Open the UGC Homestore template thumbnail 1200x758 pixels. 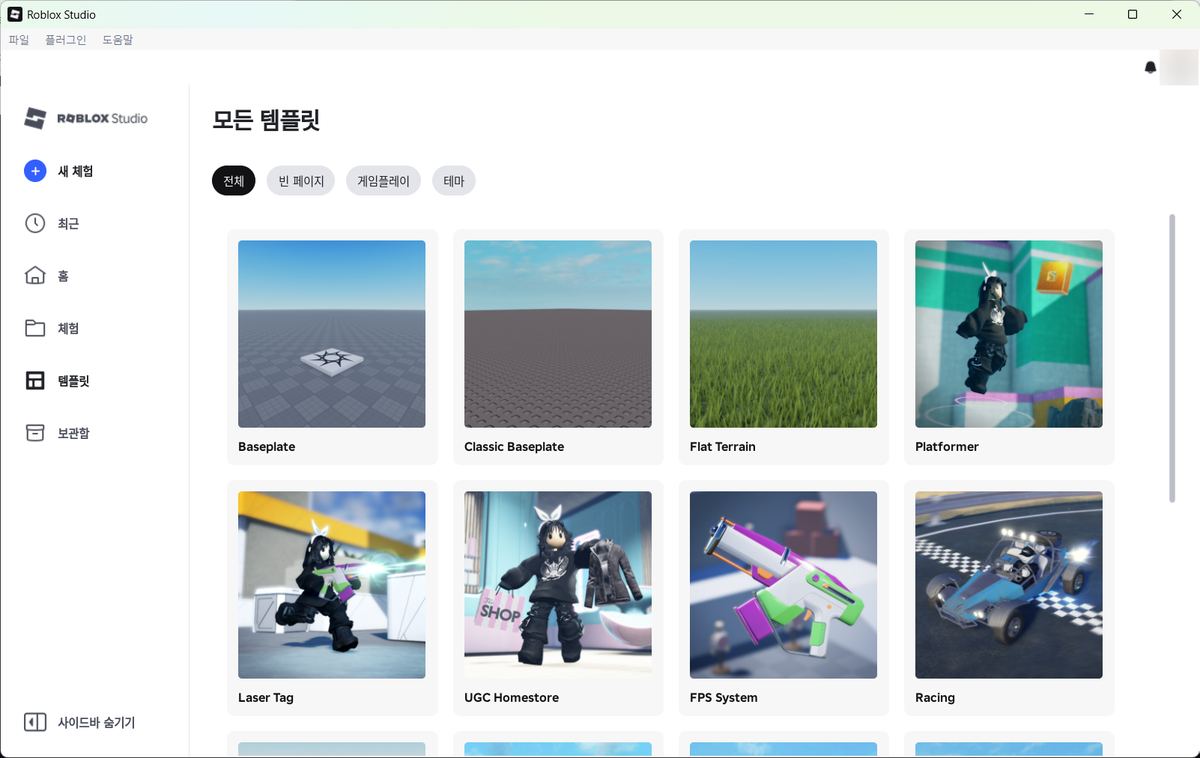click(558, 585)
